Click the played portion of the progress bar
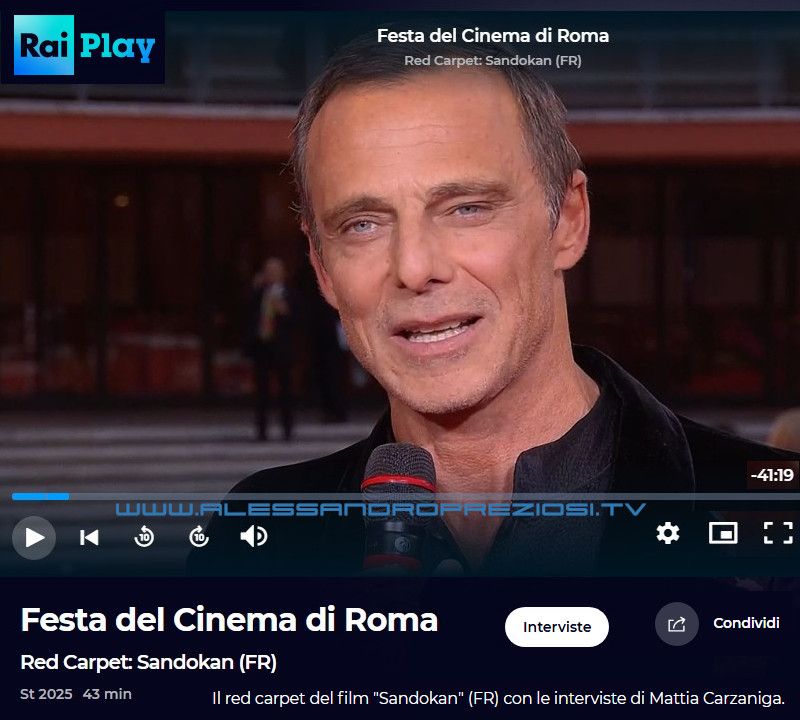This screenshot has width=800, height=720. tap(40, 496)
